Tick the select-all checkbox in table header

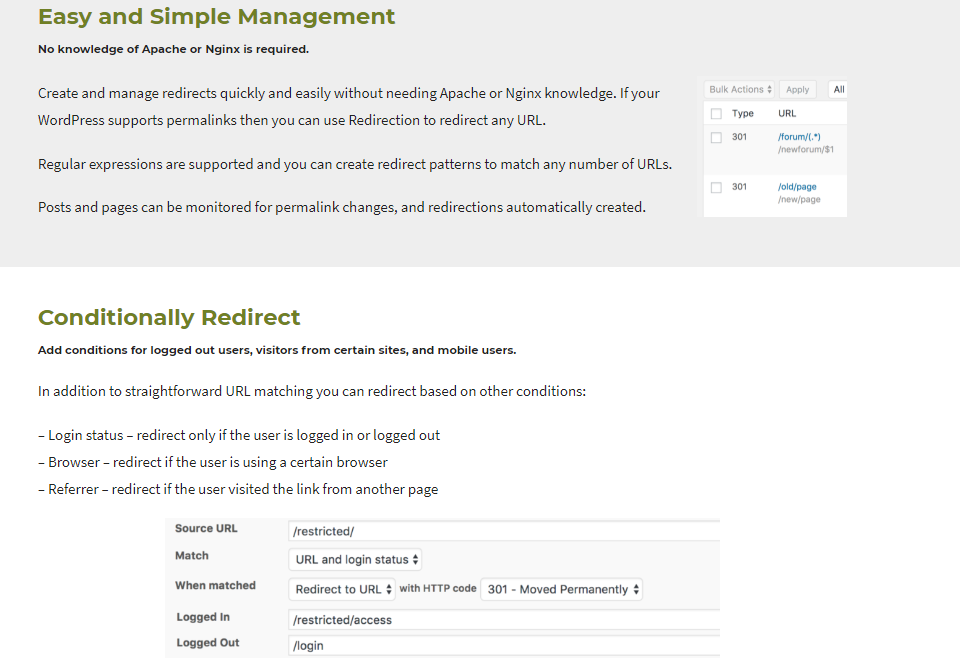716,114
